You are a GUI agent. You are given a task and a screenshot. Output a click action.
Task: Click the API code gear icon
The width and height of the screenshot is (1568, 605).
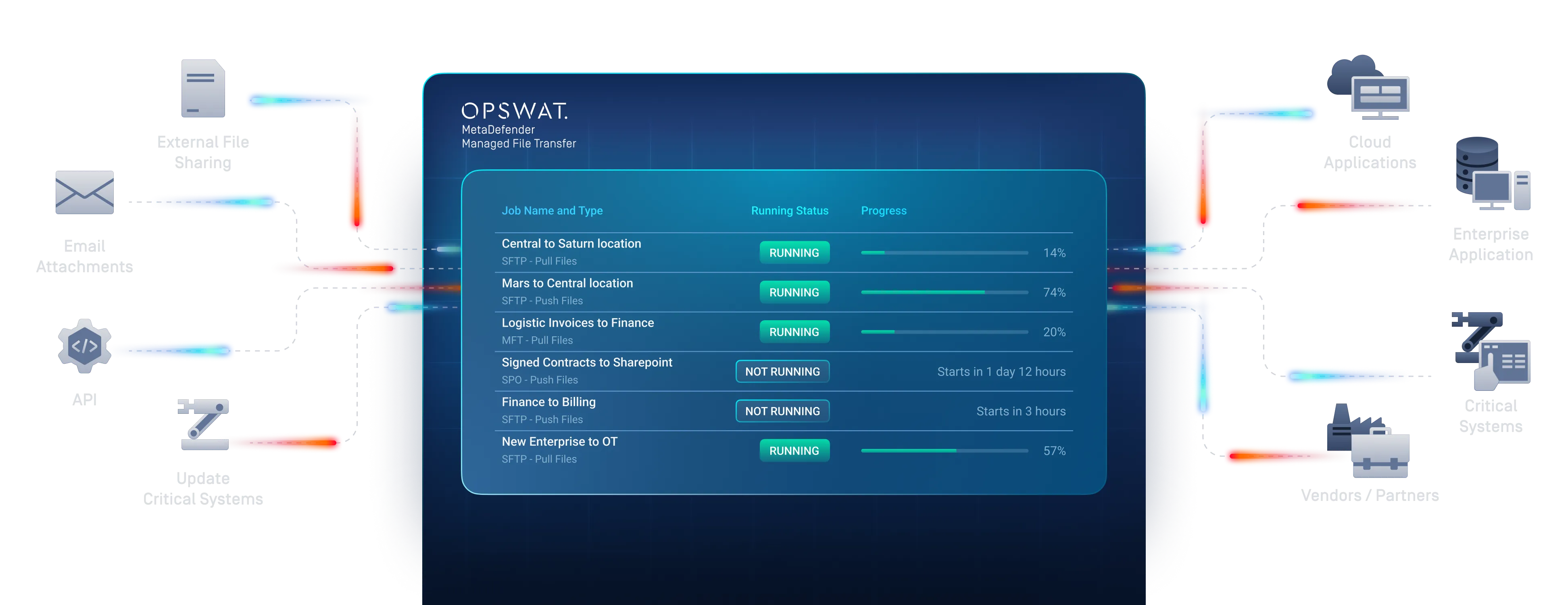pos(85,346)
